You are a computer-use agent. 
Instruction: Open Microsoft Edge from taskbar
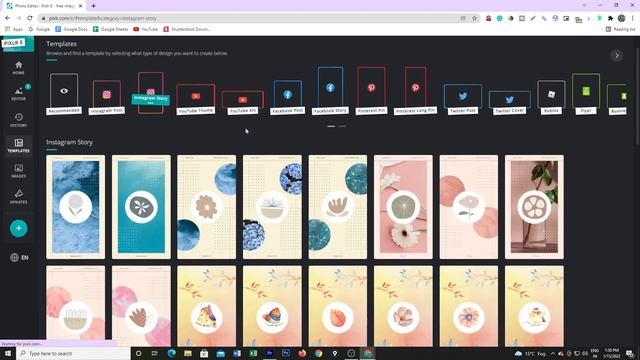point(171,353)
